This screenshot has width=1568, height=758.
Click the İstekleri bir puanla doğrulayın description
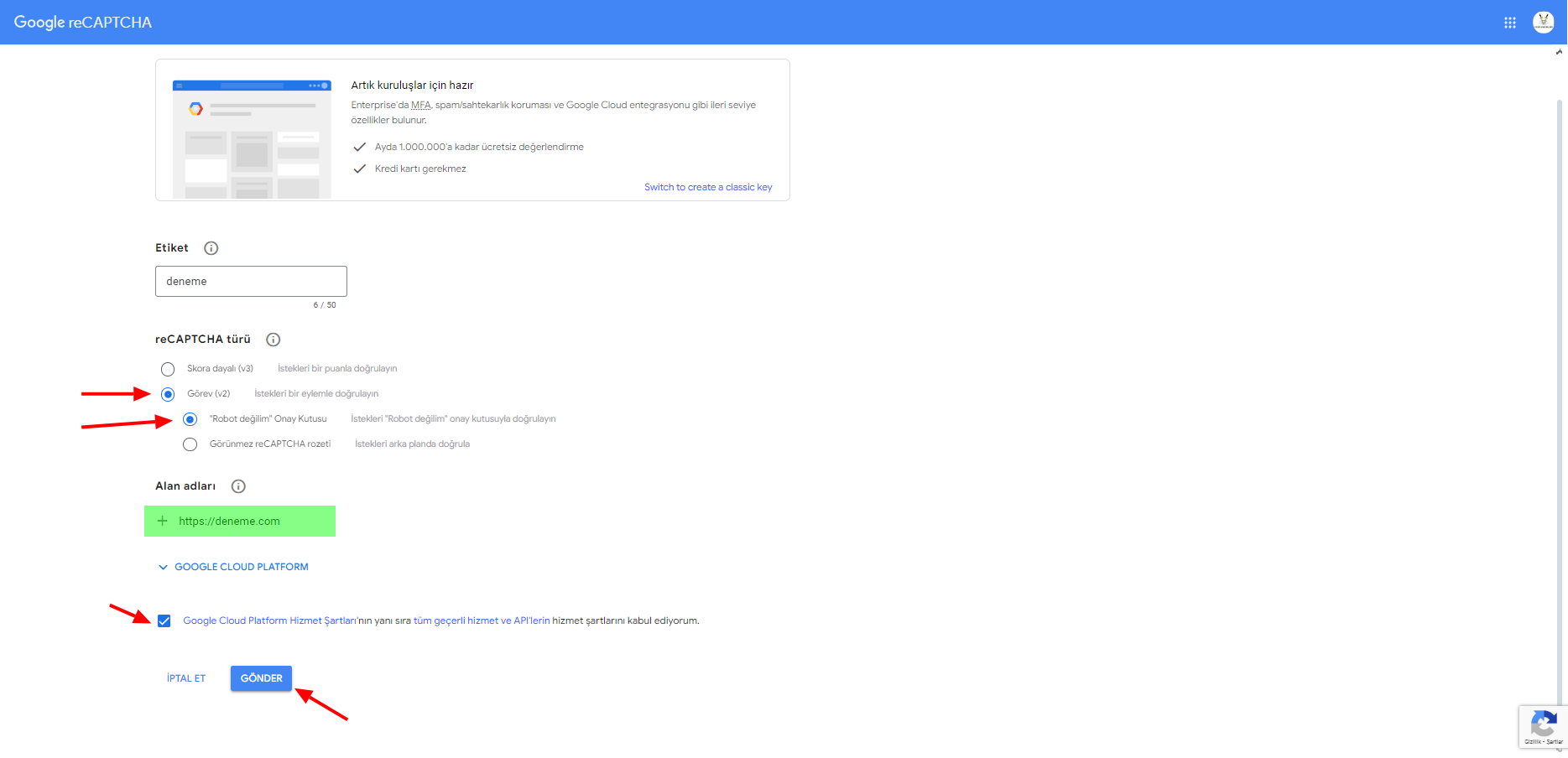(x=337, y=368)
